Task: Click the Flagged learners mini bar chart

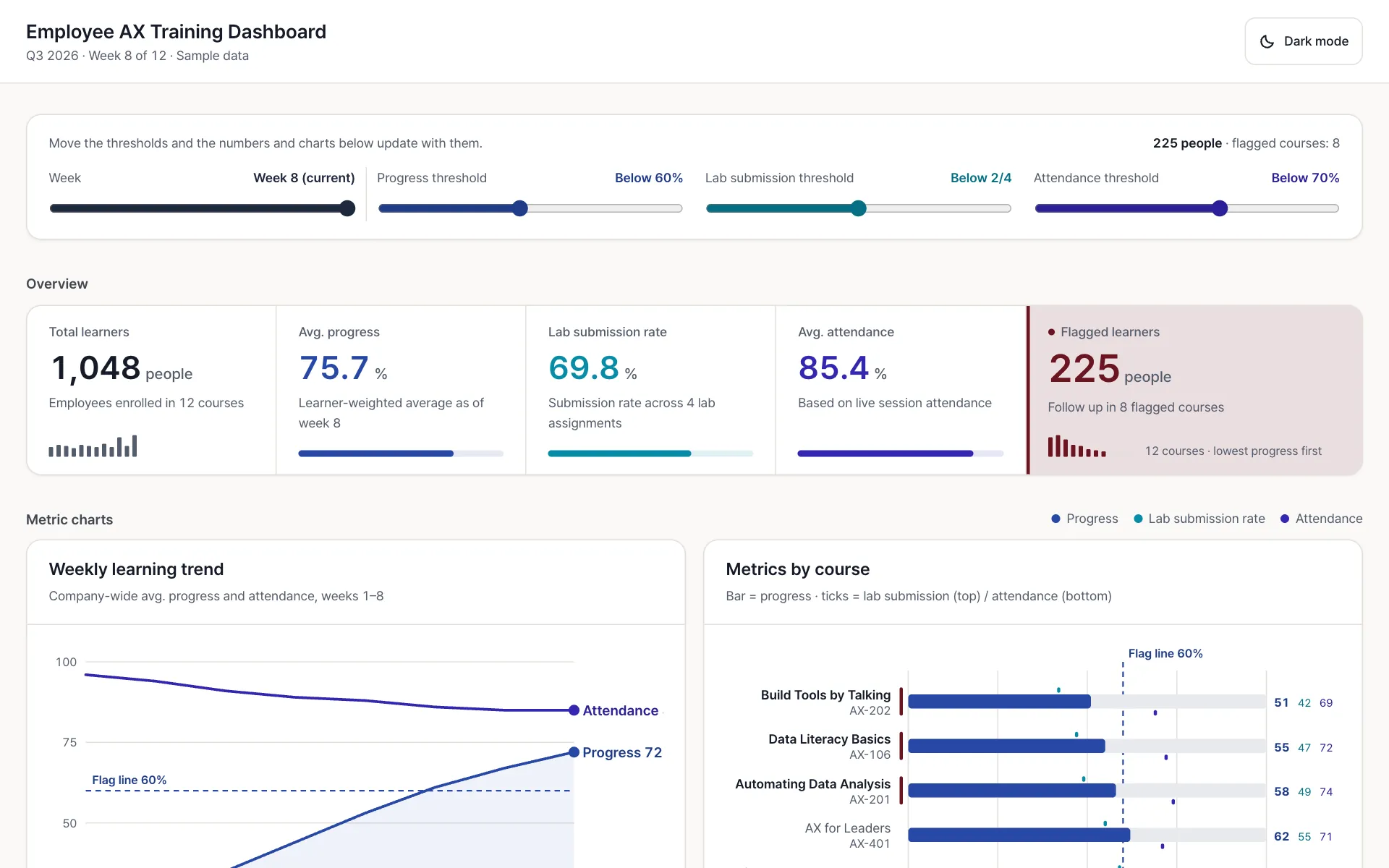Action: coord(1076,446)
